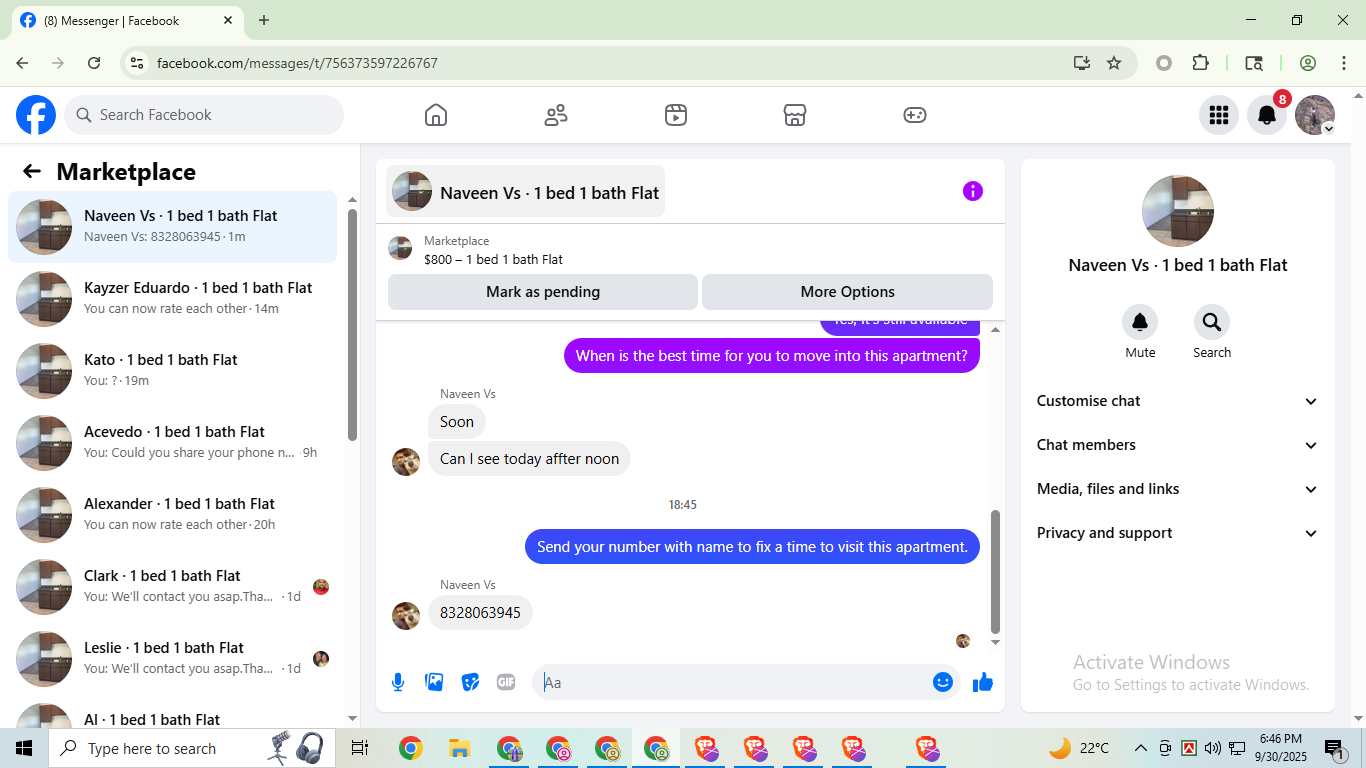
Task: Go back with browser back arrow
Action: tap(22, 63)
